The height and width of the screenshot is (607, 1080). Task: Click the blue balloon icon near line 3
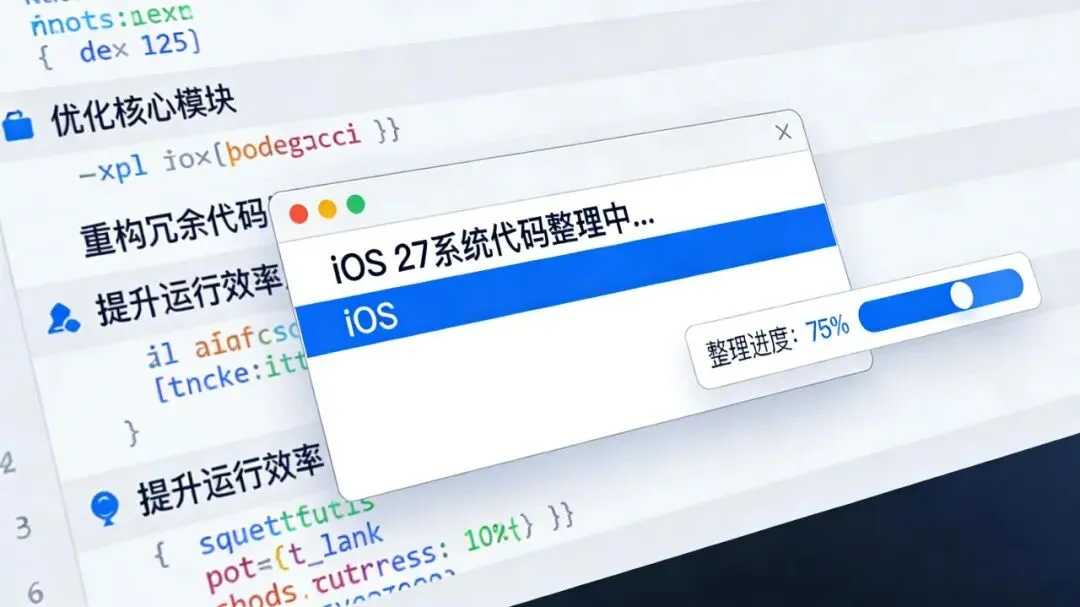[x=105, y=508]
